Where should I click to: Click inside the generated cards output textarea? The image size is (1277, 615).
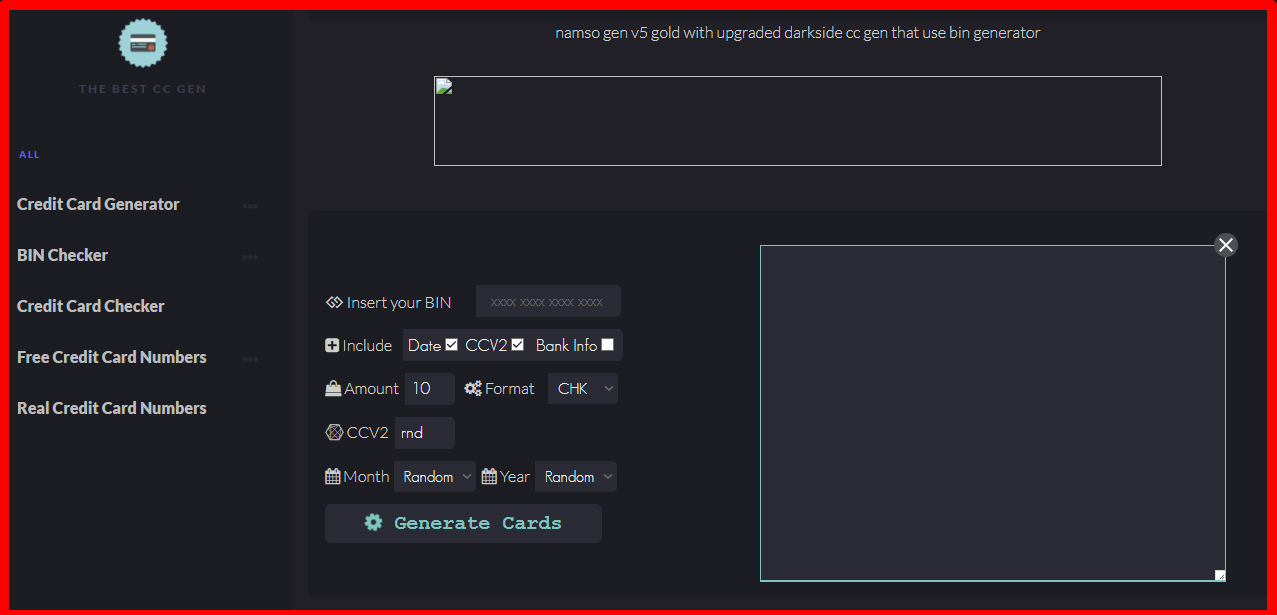pos(993,413)
